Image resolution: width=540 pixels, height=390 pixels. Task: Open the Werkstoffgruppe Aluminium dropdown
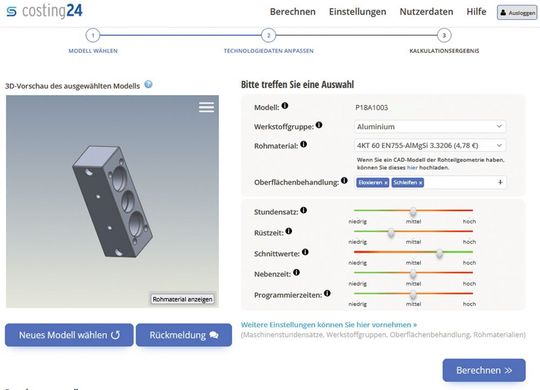(430, 126)
